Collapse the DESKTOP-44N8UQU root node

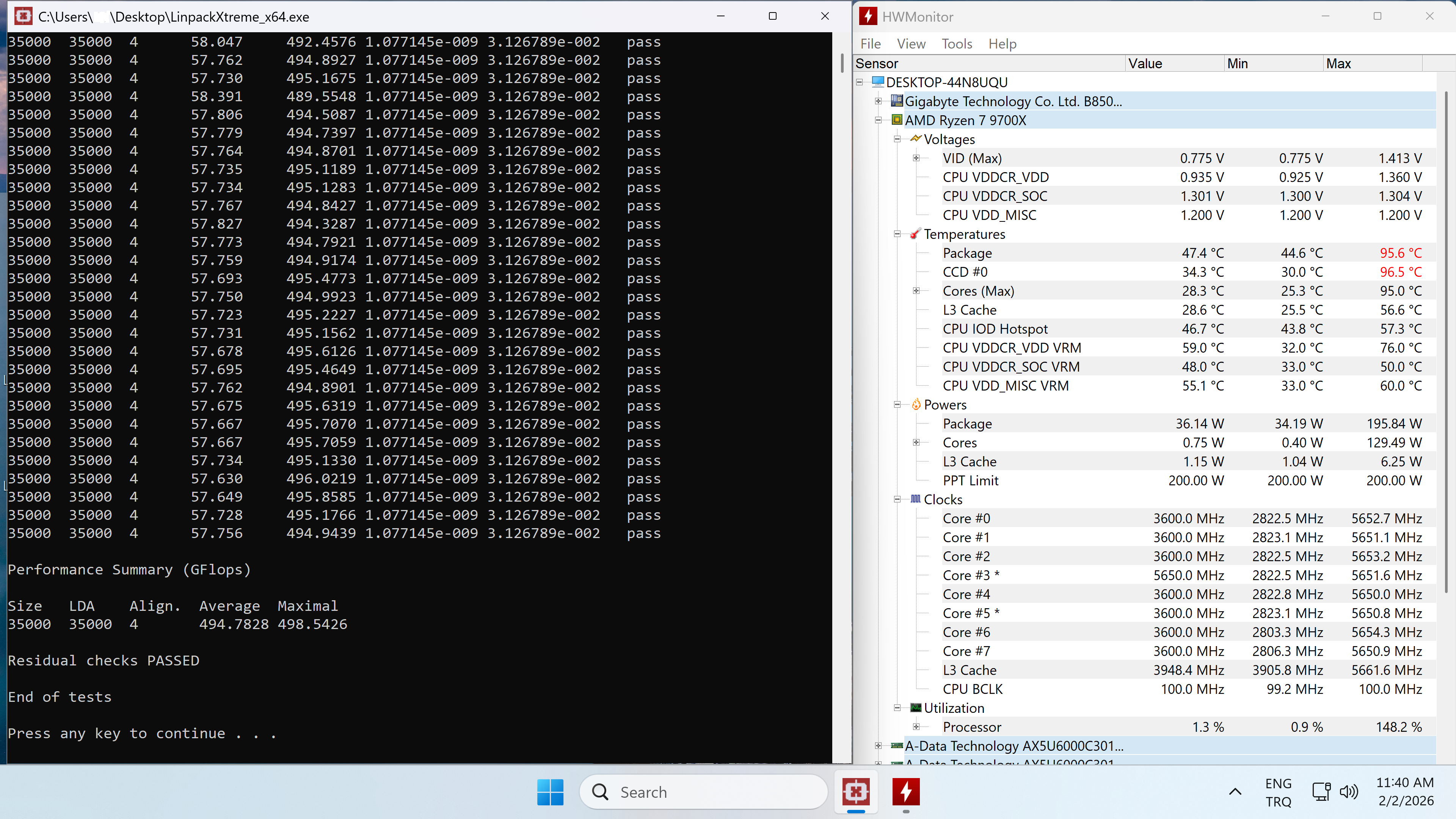point(860,83)
